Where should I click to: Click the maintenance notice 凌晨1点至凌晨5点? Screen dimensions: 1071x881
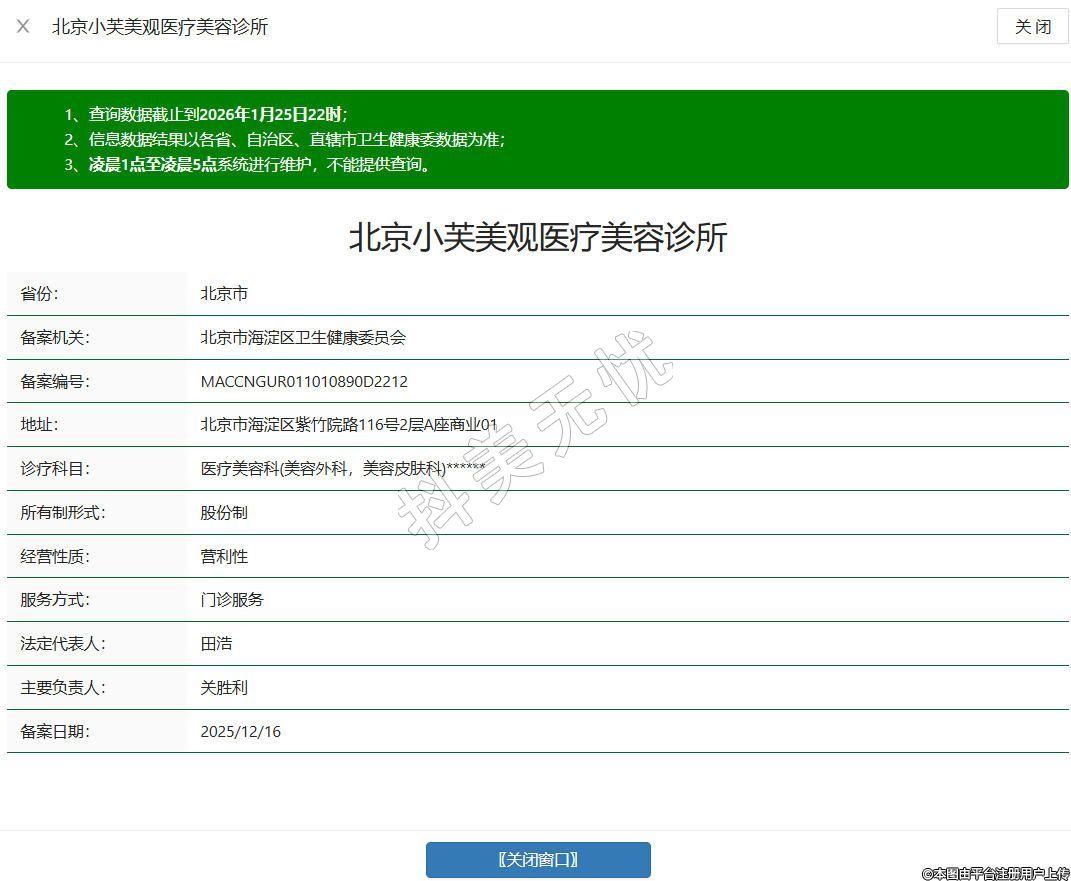[x=260, y=165]
